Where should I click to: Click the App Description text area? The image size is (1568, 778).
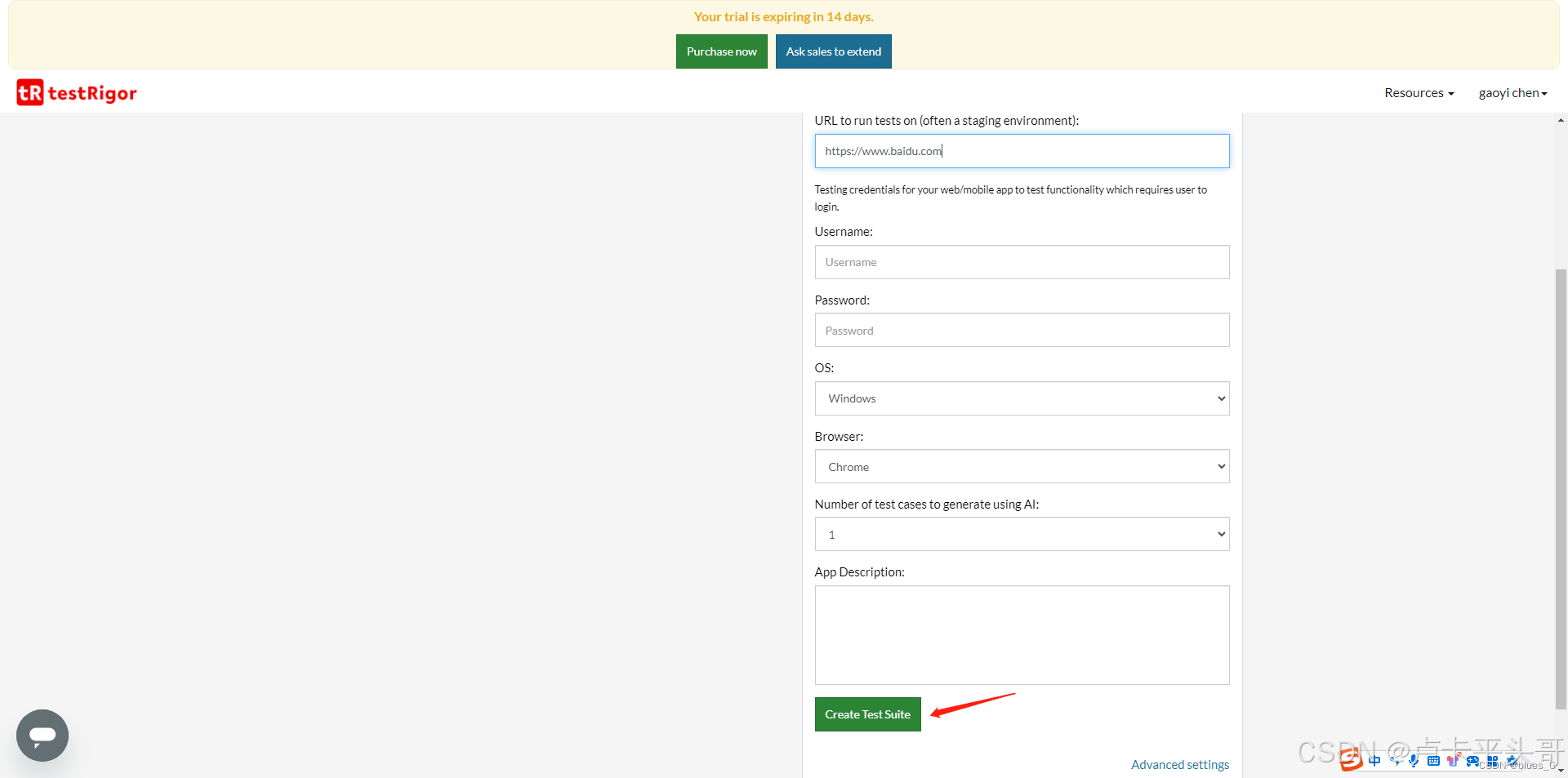coord(1022,635)
